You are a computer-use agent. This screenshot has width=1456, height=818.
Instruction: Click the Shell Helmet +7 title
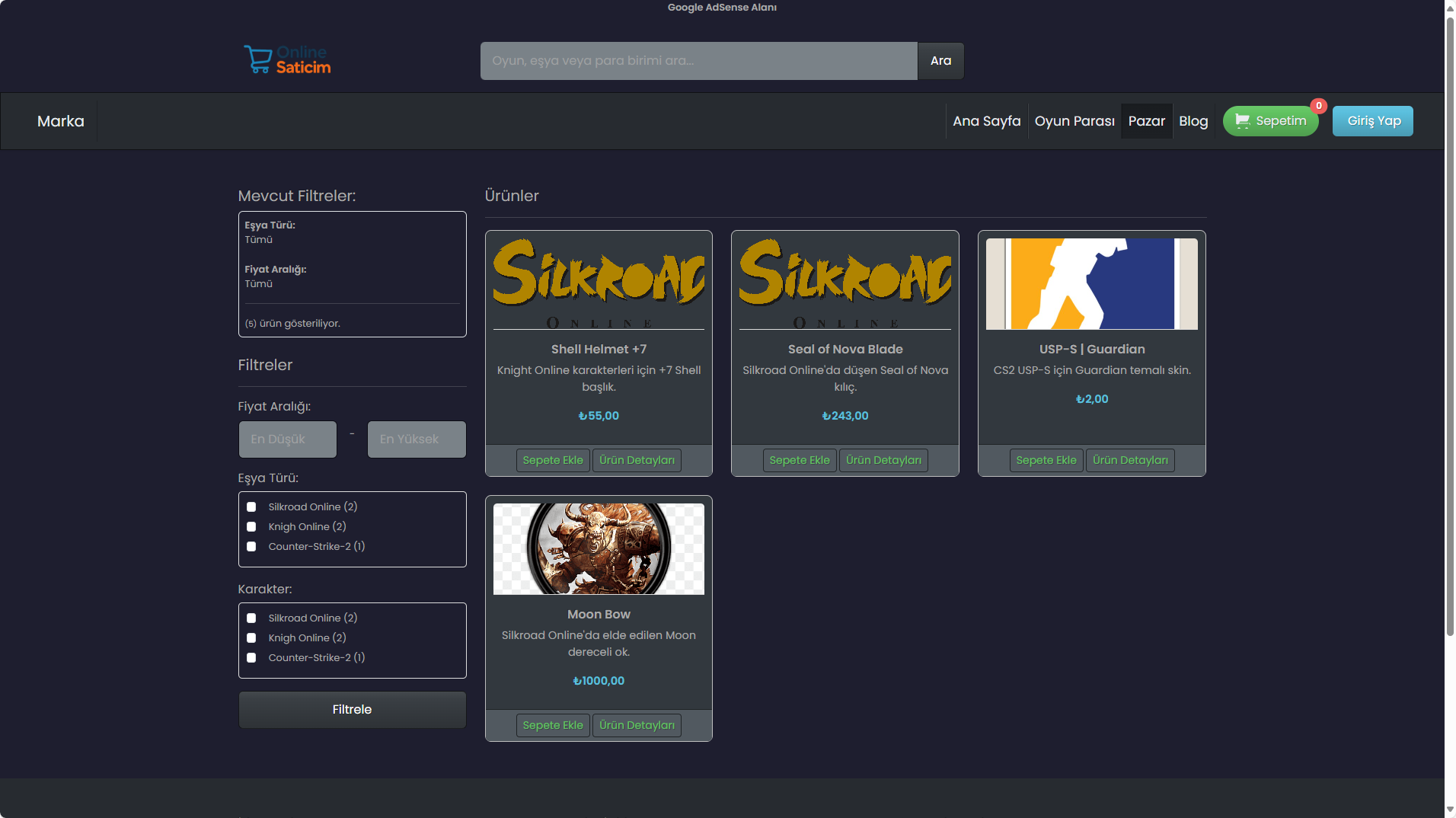point(599,350)
